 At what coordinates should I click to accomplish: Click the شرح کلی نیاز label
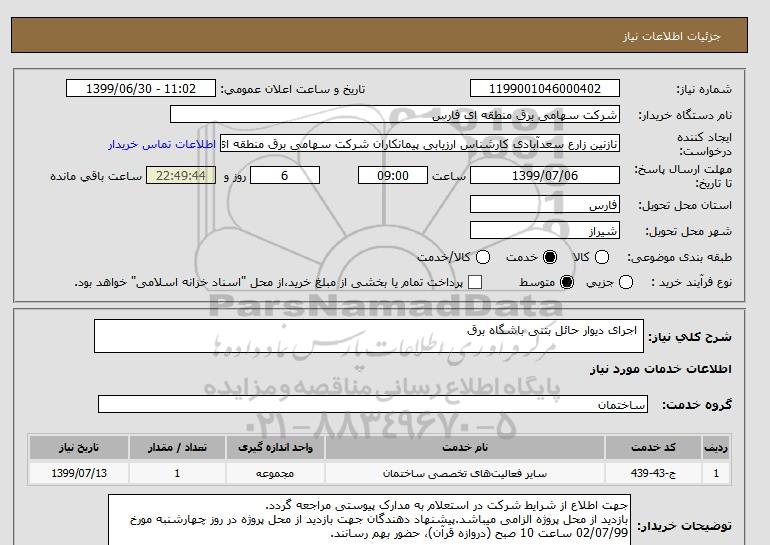[690, 337]
